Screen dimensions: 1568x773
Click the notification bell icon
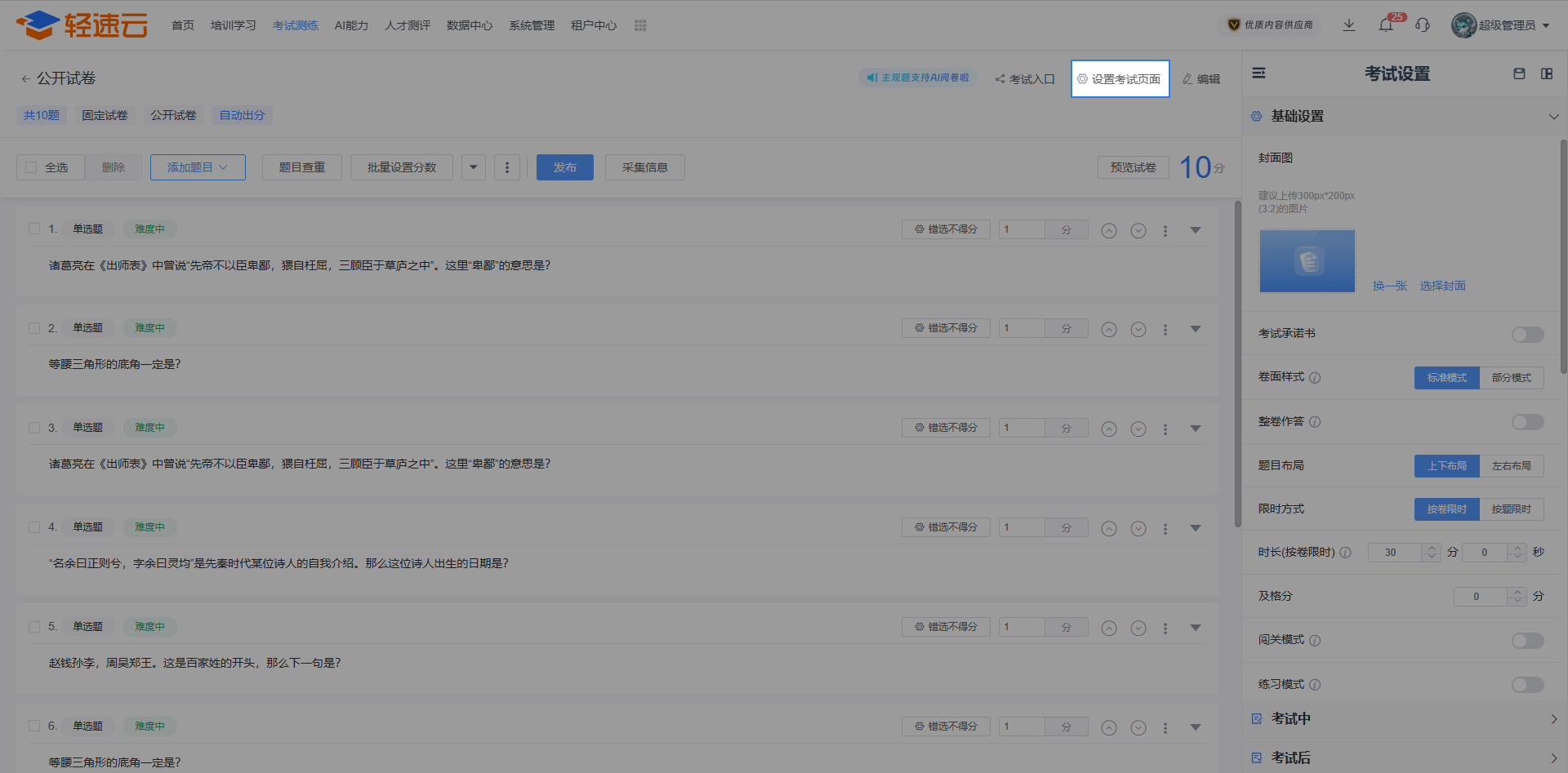pos(1386,25)
